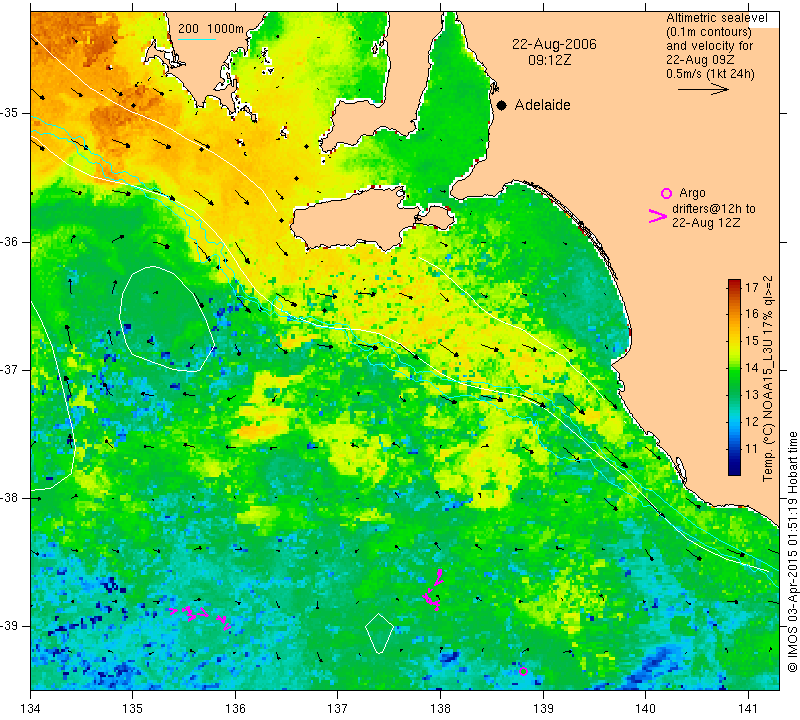Click the -37 latitude axis label
This screenshot has height=720, width=800.
[x=11, y=369]
